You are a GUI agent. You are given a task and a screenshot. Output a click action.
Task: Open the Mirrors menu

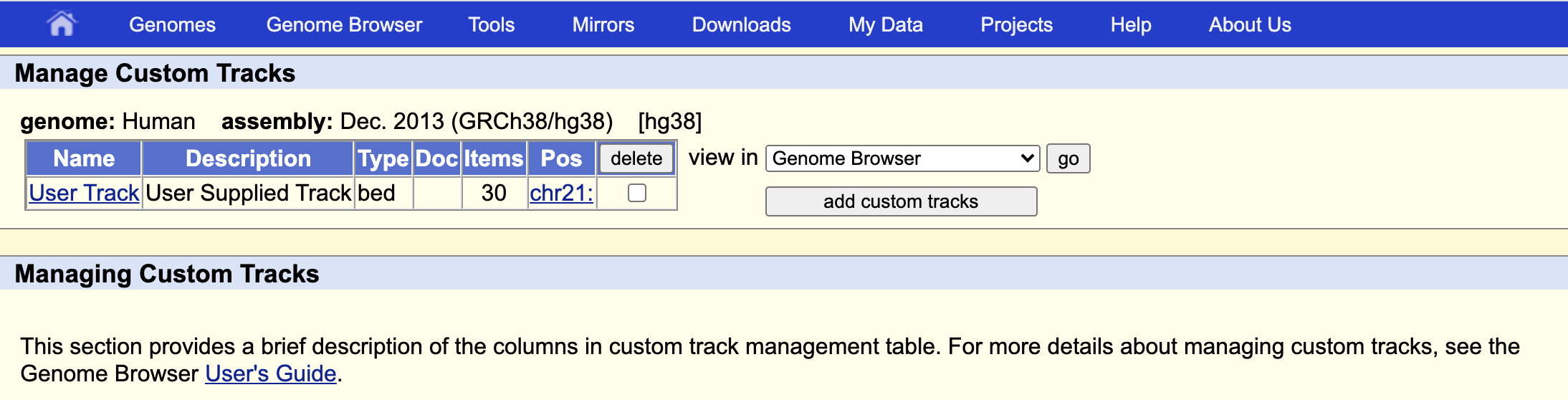click(603, 24)
